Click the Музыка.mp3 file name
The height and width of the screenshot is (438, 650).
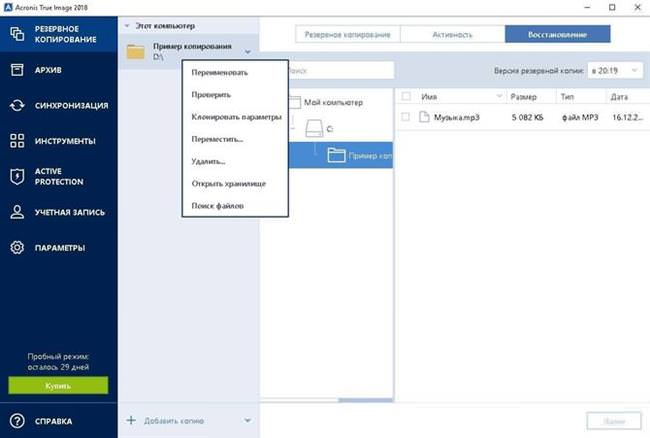pos(456,117)
